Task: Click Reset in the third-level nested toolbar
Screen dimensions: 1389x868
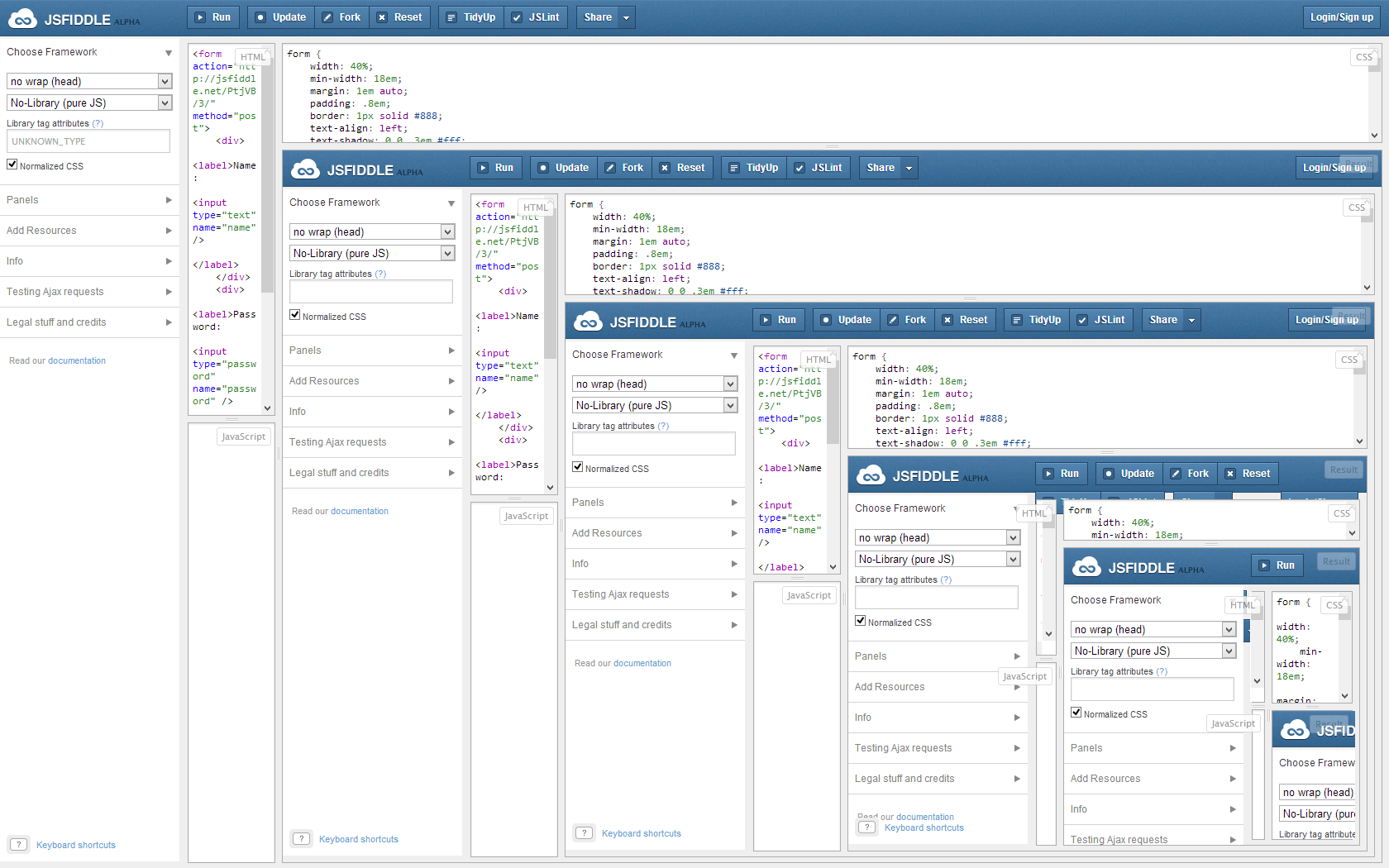Action: [966, 320]
